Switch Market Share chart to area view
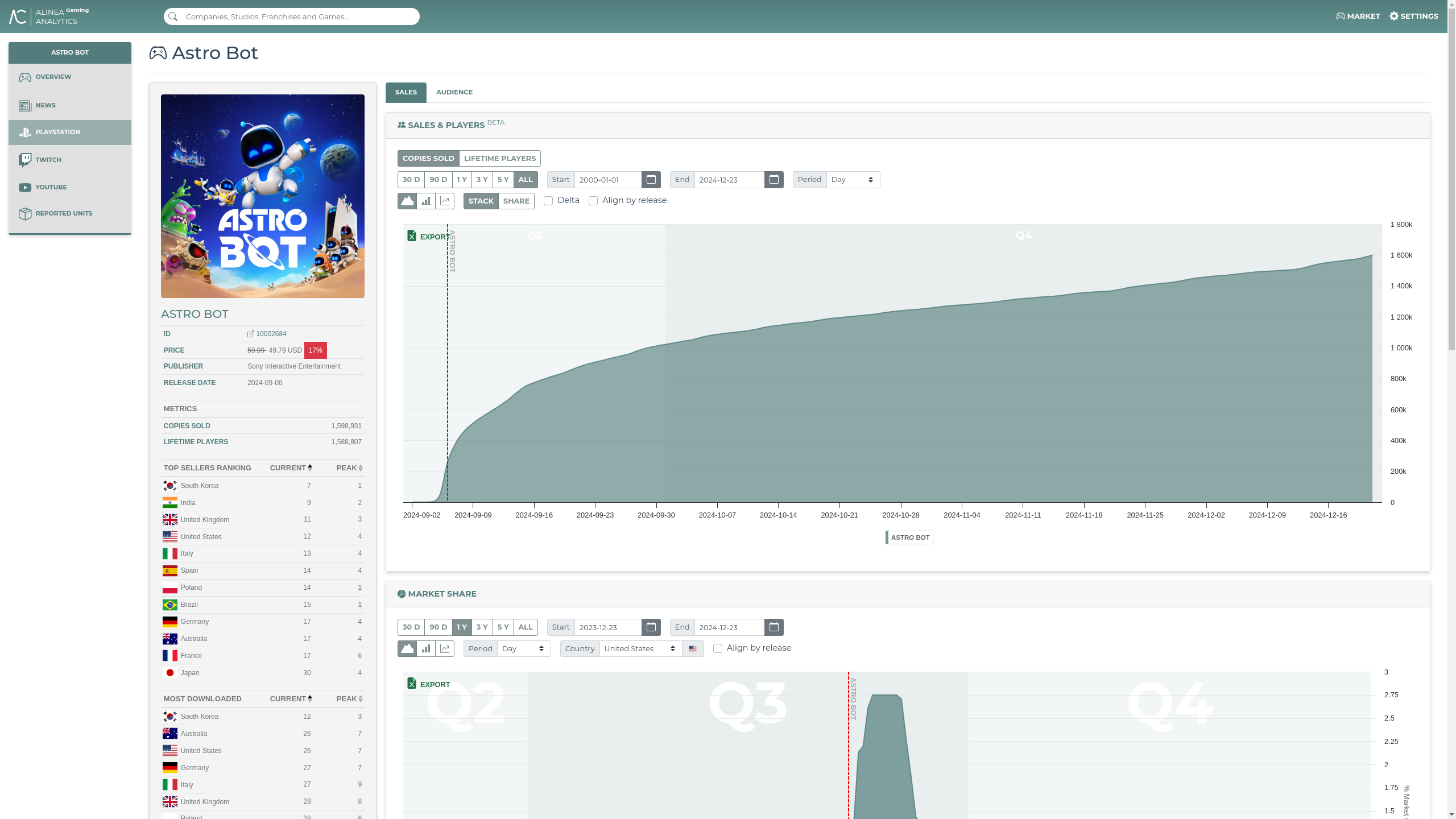The width and height of the screenshot is (1456, 819). click(x=407, y=648)
